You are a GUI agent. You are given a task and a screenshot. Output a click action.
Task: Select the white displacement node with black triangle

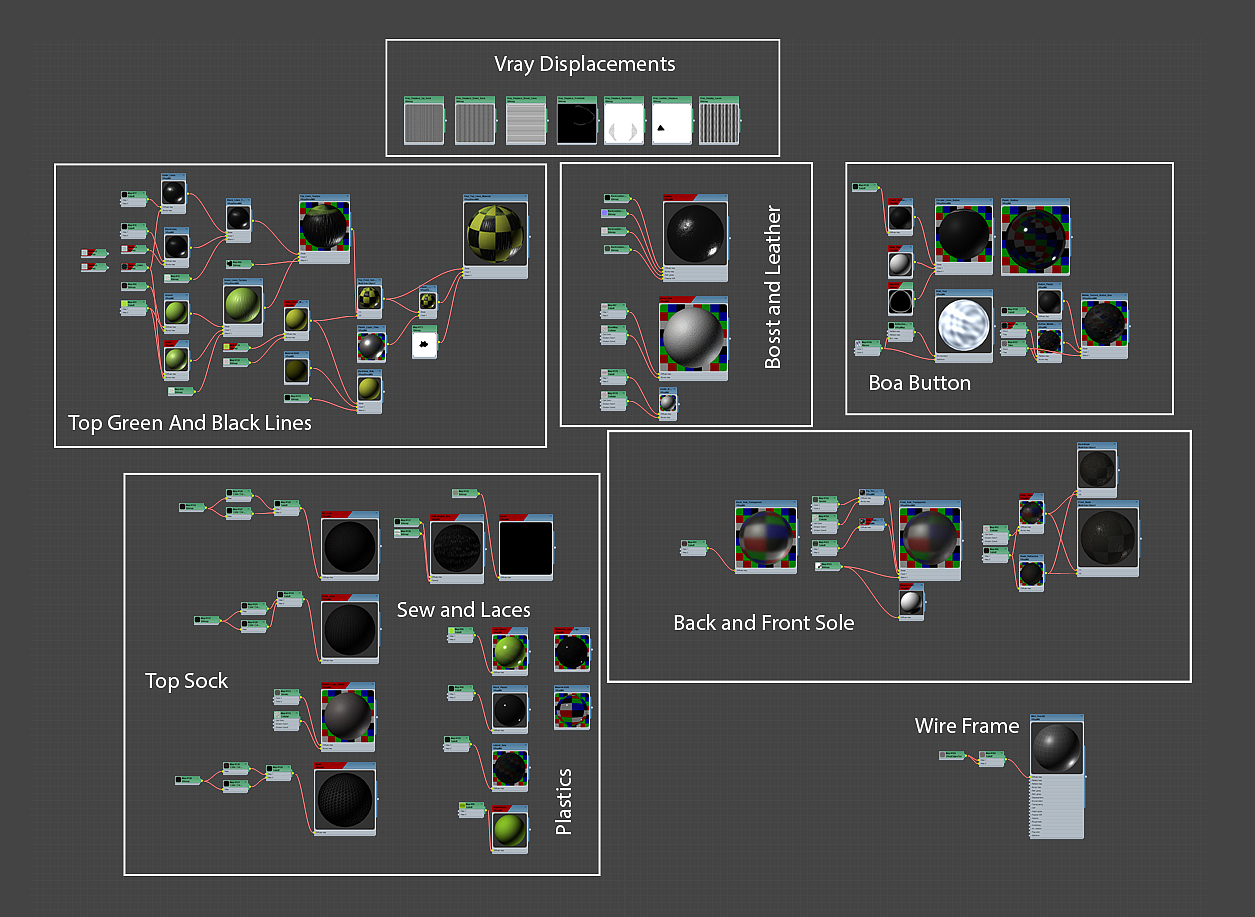coord(673,122)
